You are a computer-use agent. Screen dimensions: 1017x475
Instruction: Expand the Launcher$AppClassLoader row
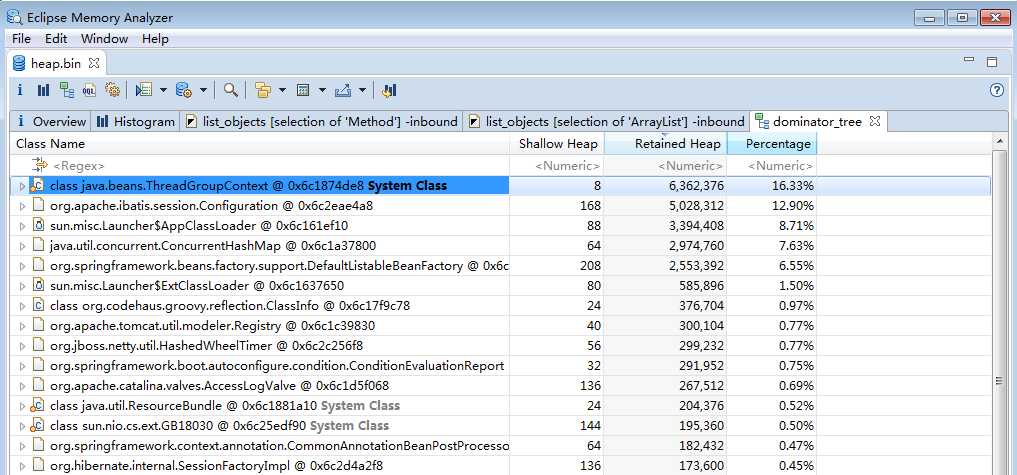click(x=21, y=226)
